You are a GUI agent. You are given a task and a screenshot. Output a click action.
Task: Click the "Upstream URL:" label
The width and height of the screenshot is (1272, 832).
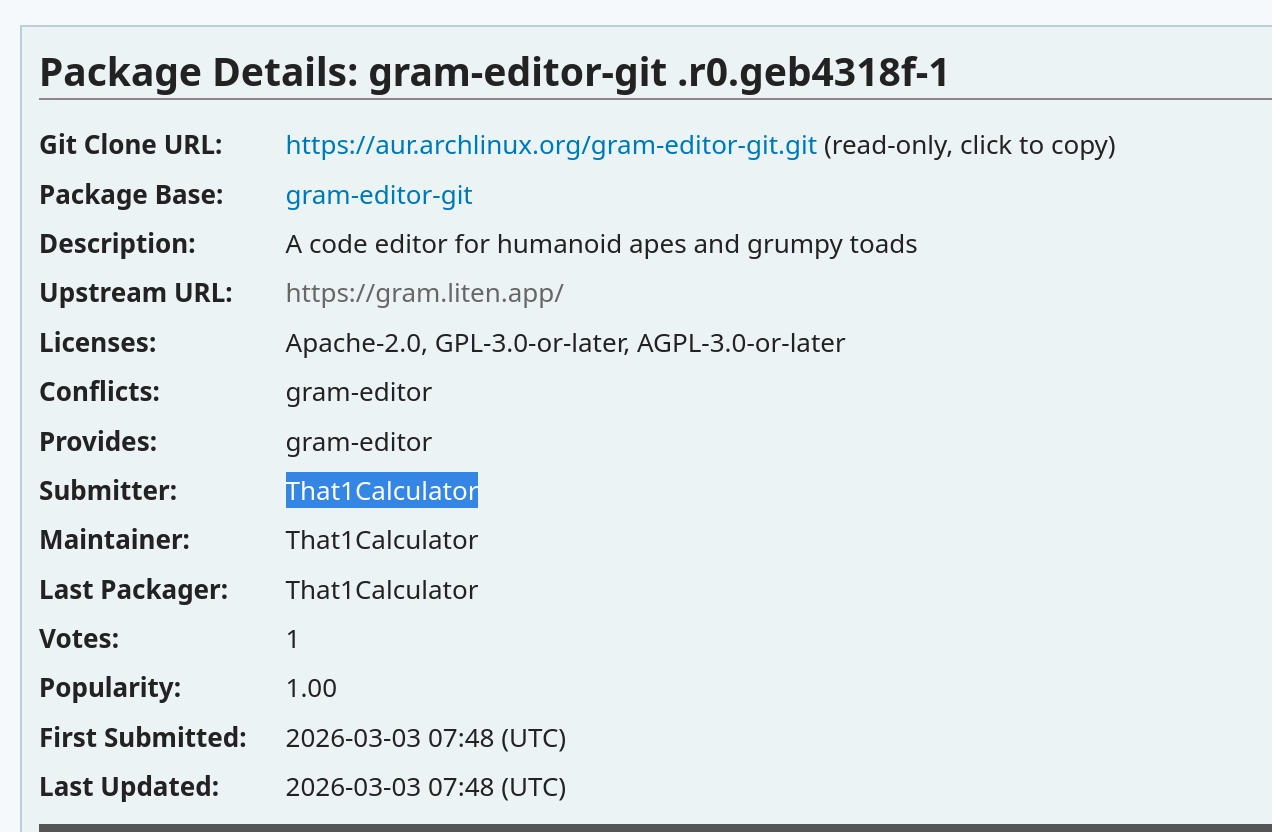(135, 294)
